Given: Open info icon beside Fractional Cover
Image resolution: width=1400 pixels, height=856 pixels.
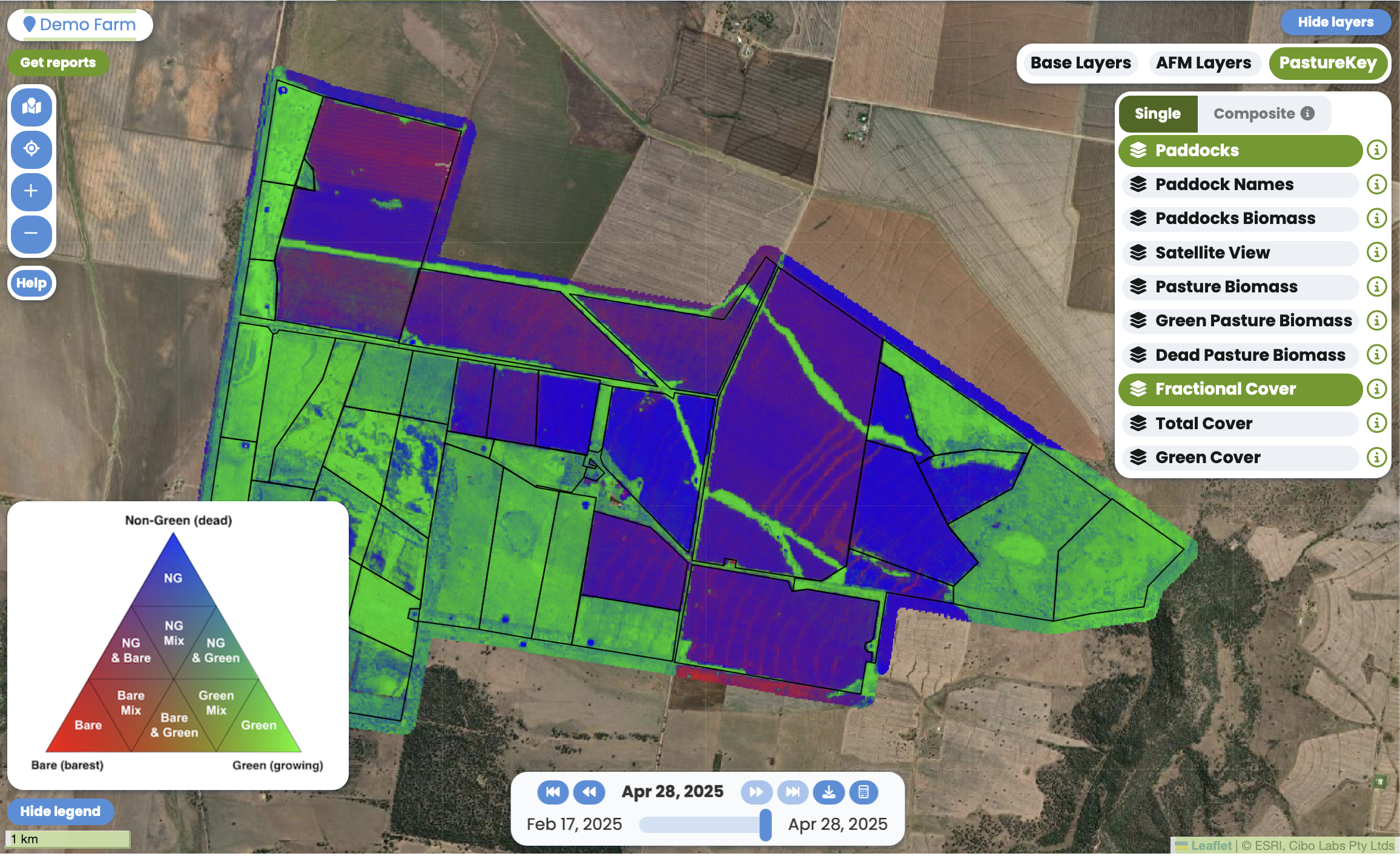Looking at the screenshot, I should 1376,389.
